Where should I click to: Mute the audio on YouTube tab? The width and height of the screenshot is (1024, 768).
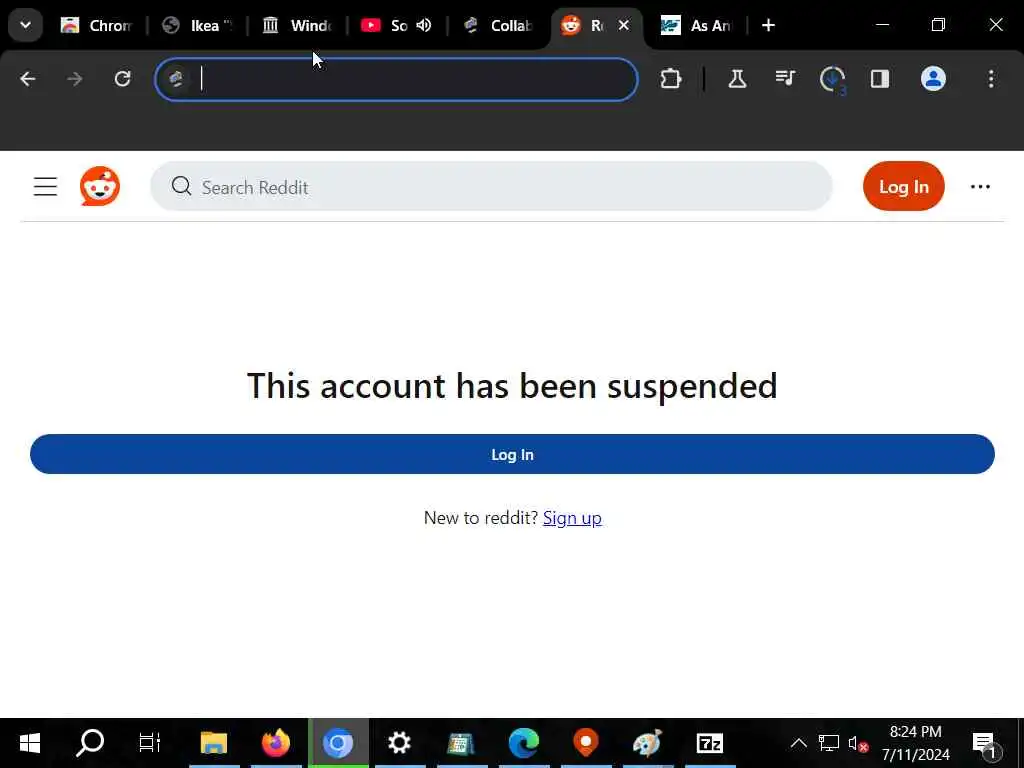(x=424, y=25)
